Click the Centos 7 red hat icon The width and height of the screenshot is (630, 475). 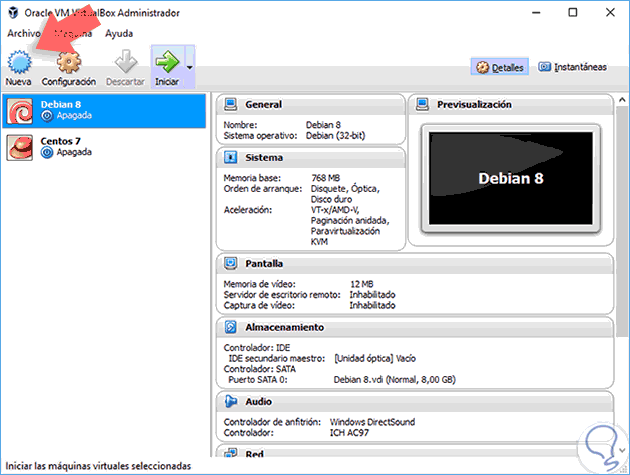click(x=20, y=147)
